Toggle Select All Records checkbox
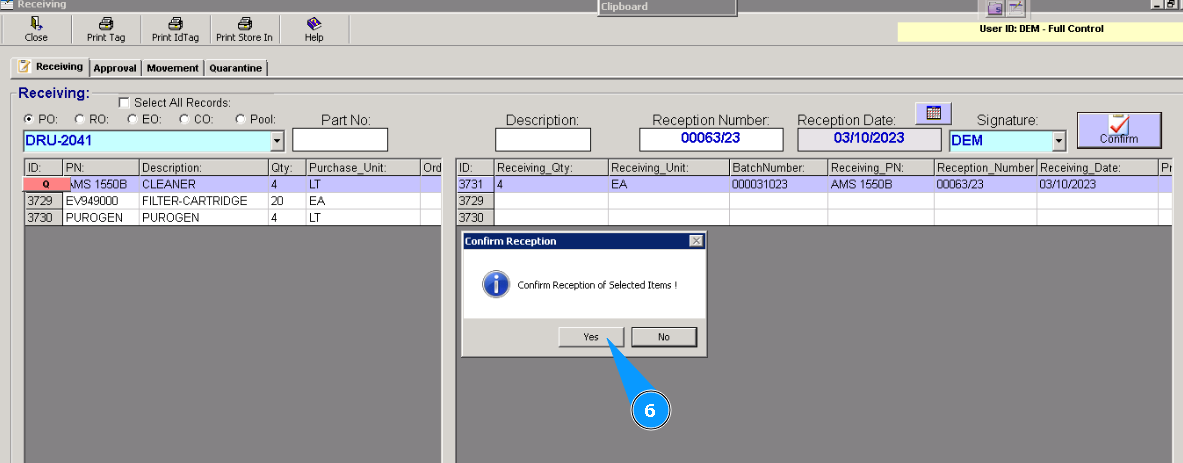 pos(124,103)
